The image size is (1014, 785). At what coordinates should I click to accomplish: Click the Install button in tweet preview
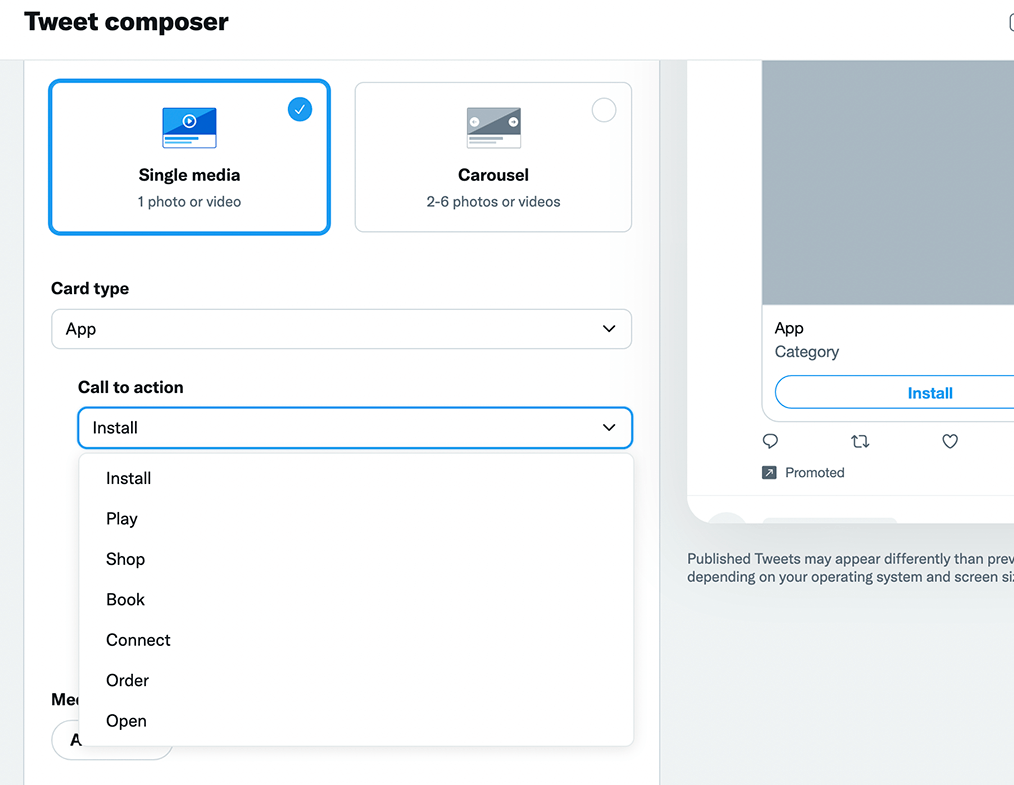point(930,392)
